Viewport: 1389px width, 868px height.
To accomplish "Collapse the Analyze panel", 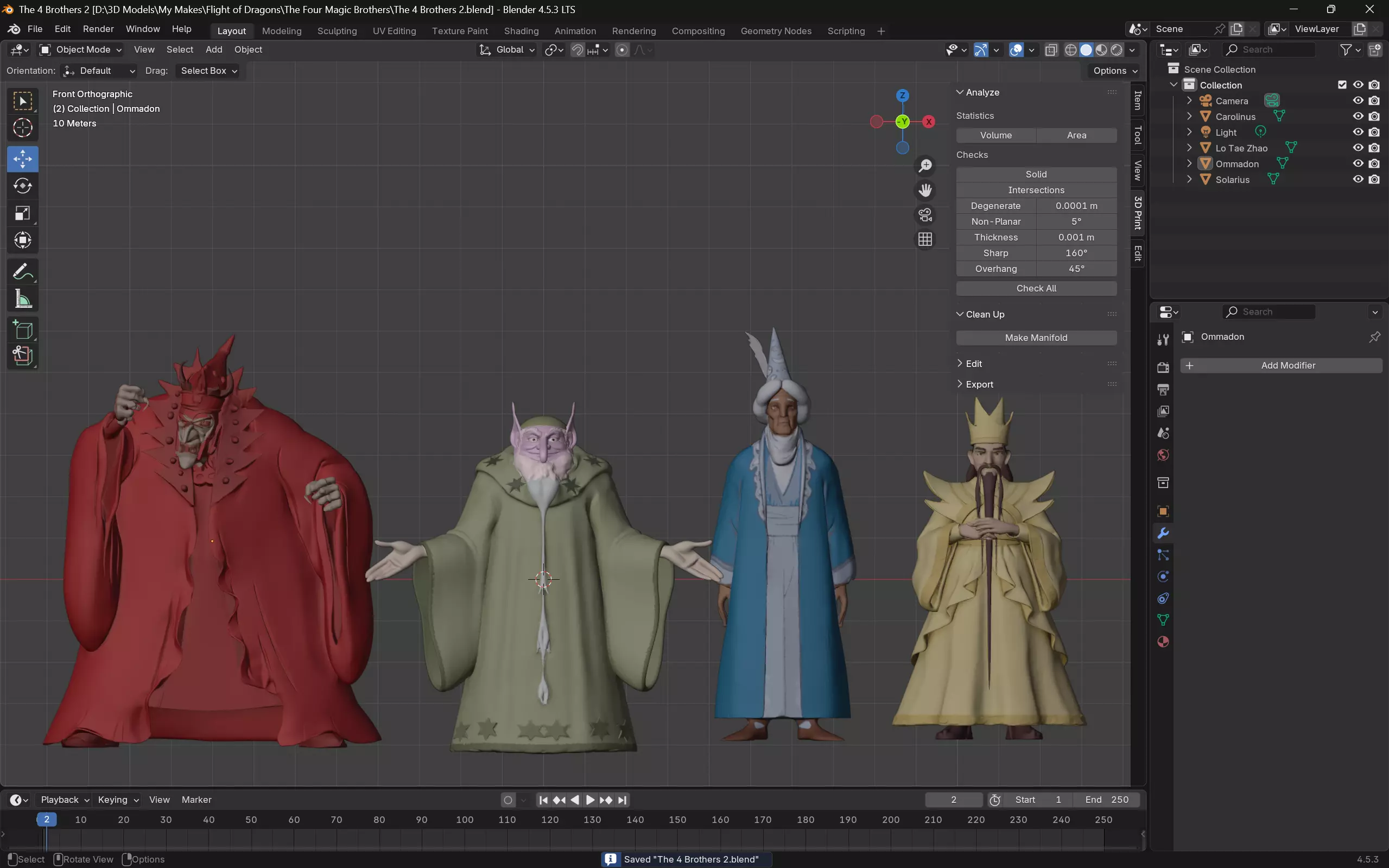I will (982, 92).
